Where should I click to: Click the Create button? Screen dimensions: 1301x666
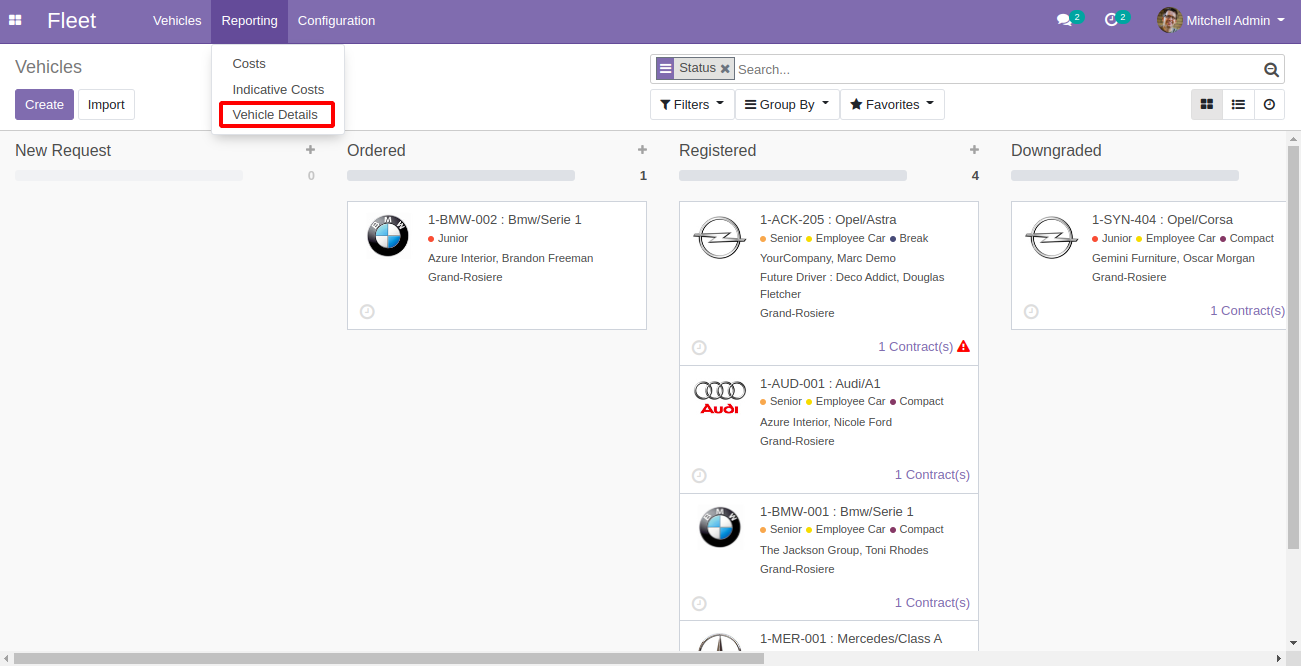tap(44, 104)
